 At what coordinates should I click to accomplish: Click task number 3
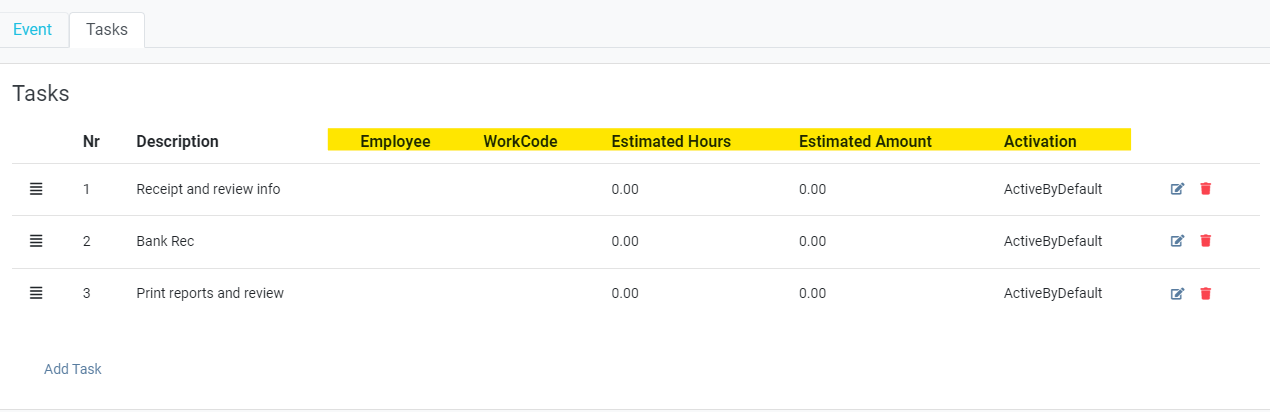pos(86,293)
